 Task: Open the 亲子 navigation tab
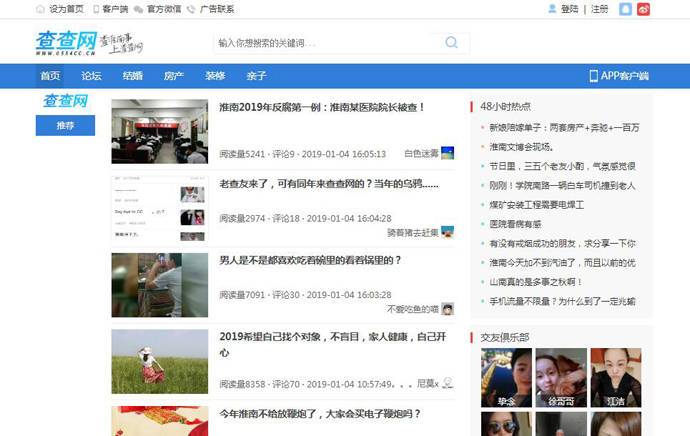(256, 76)
